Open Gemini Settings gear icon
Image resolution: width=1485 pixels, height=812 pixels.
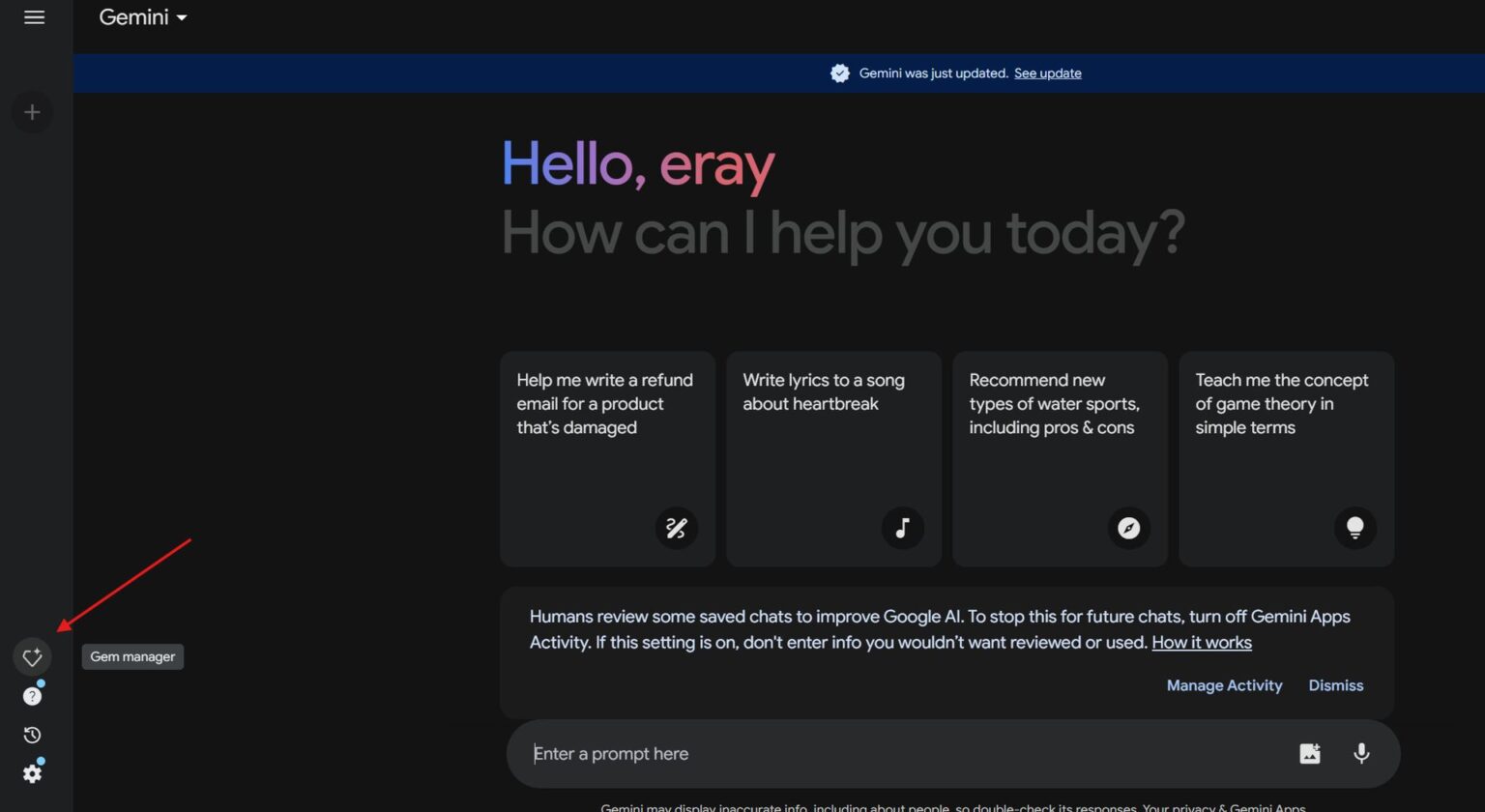pos(32,771)
